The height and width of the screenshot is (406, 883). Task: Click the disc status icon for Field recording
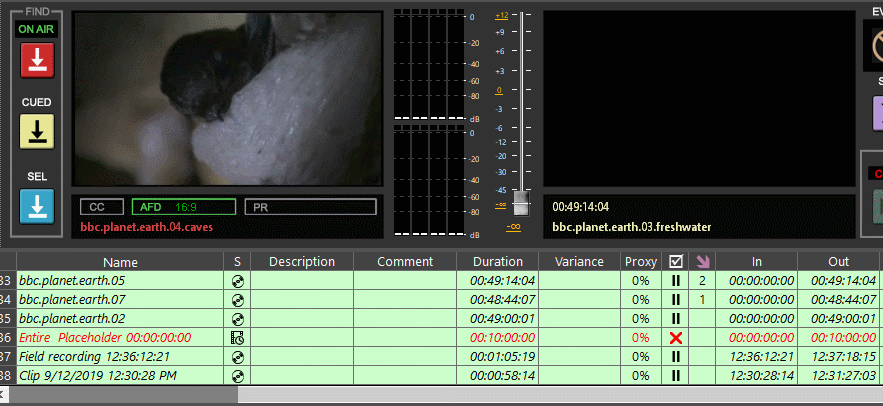point(237,357)
